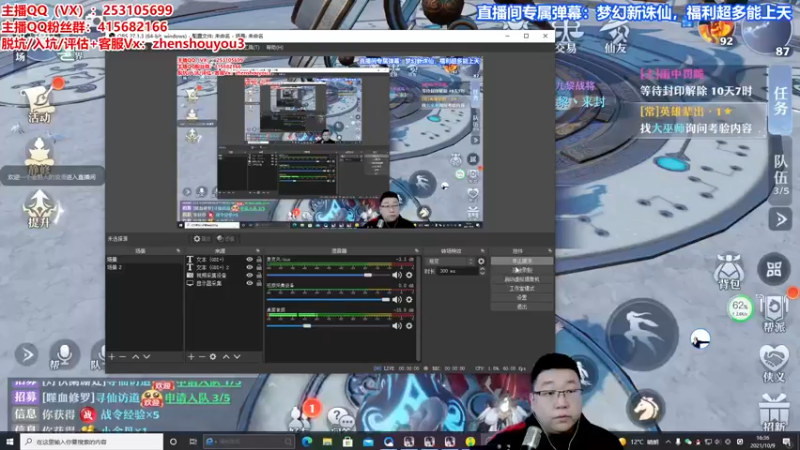Toggle lock on the first 文本 (GDI+) source
This screenshot has height=450, width=800.
point(259,259)
